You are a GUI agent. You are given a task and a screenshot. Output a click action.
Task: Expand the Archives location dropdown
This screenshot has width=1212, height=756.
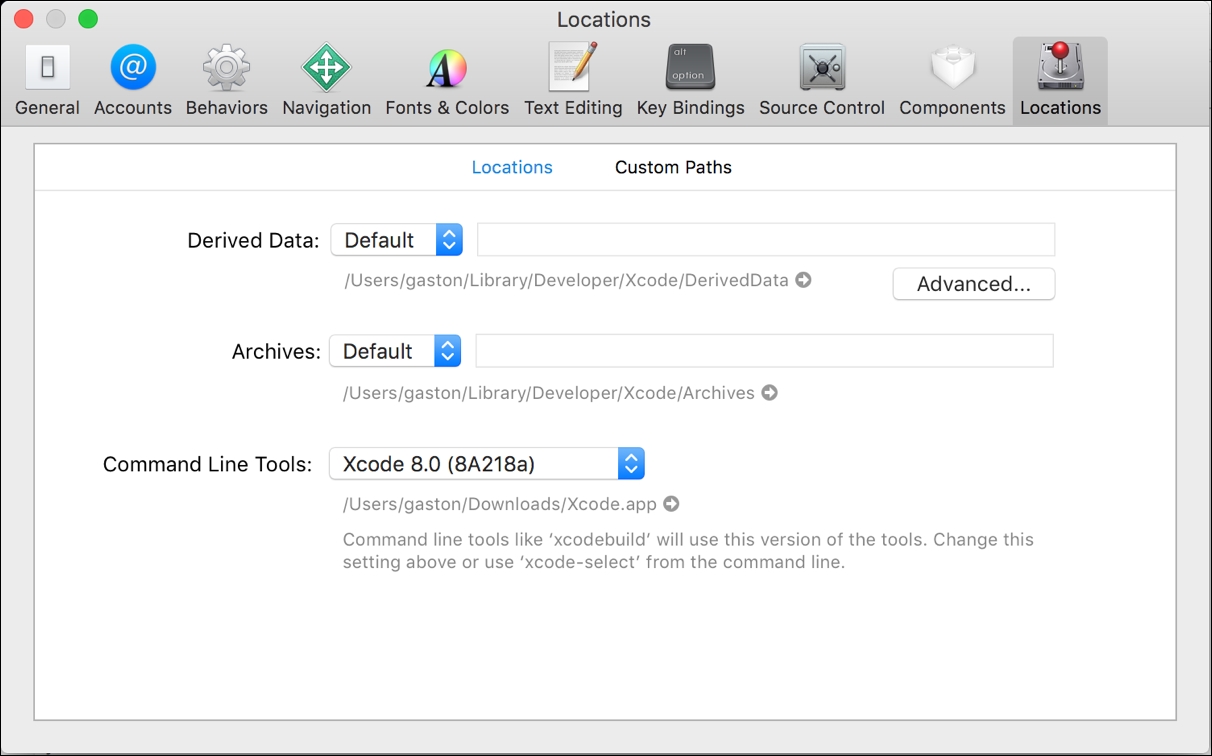395,351
